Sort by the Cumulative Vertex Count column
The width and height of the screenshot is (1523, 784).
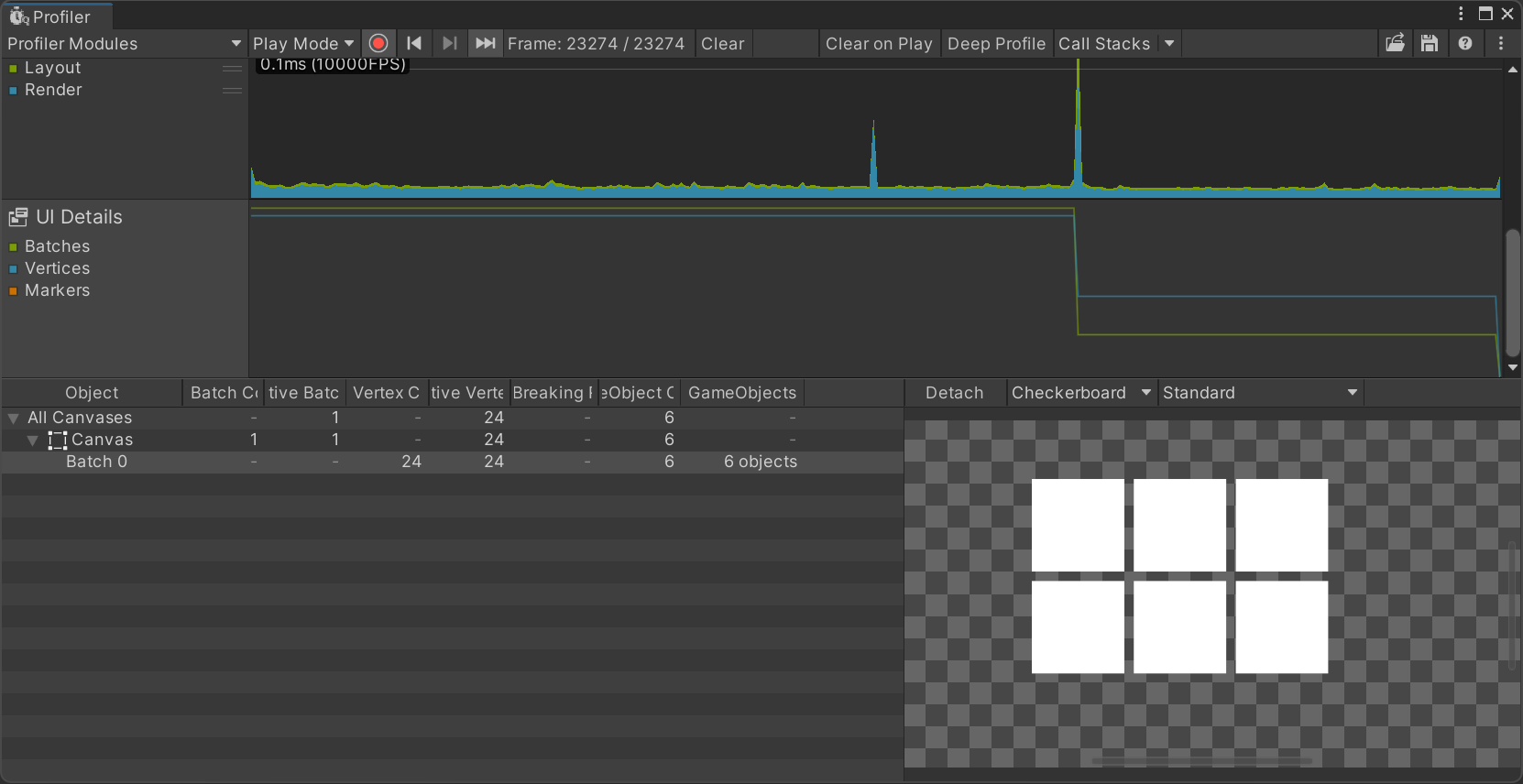point(467,393)
